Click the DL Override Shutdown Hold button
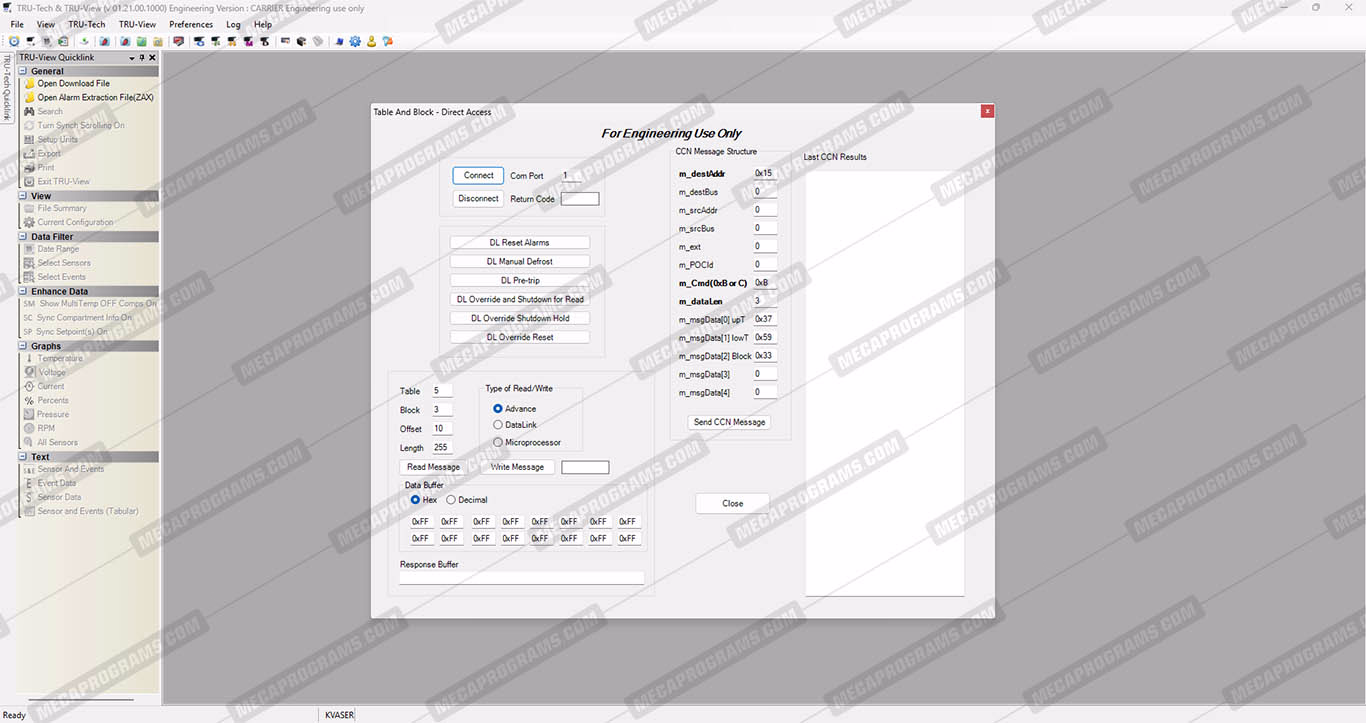 519,319
